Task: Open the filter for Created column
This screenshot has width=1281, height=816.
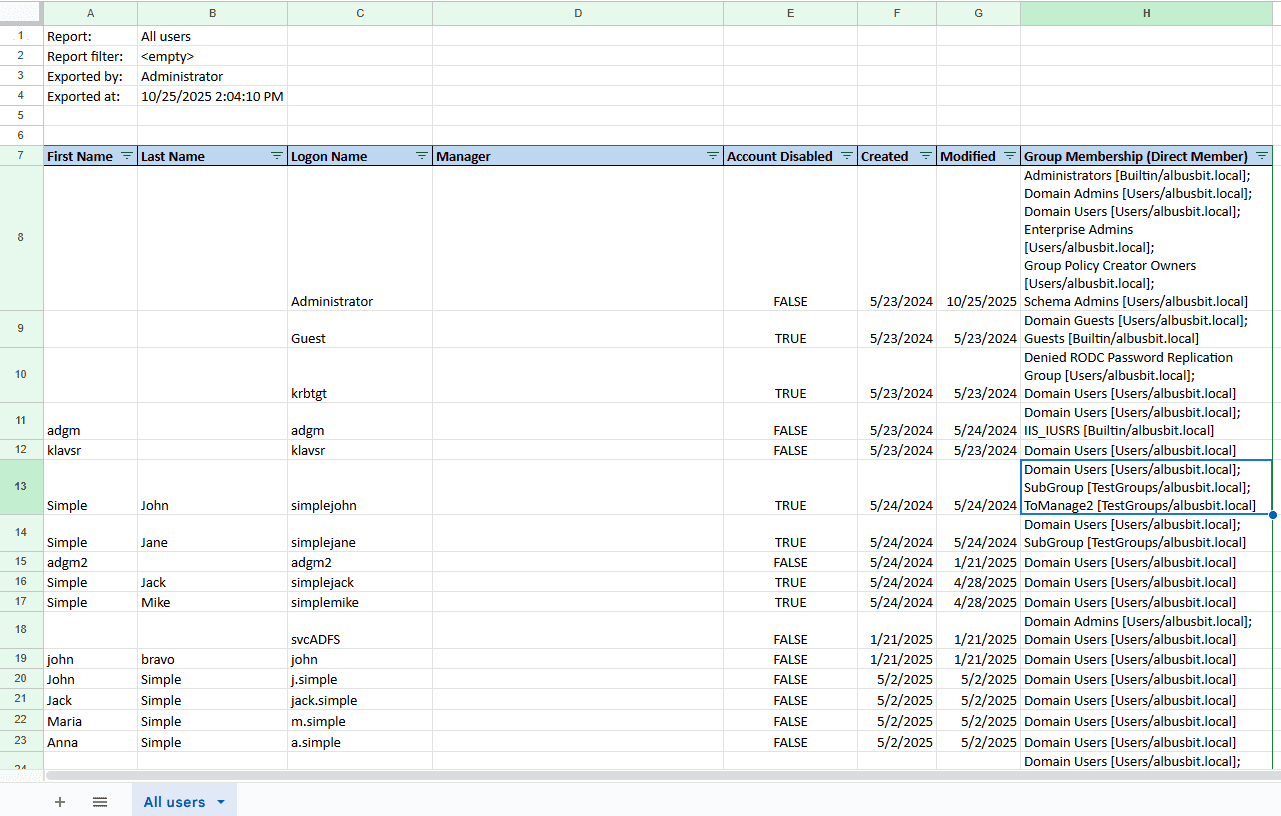Action: 925,156
